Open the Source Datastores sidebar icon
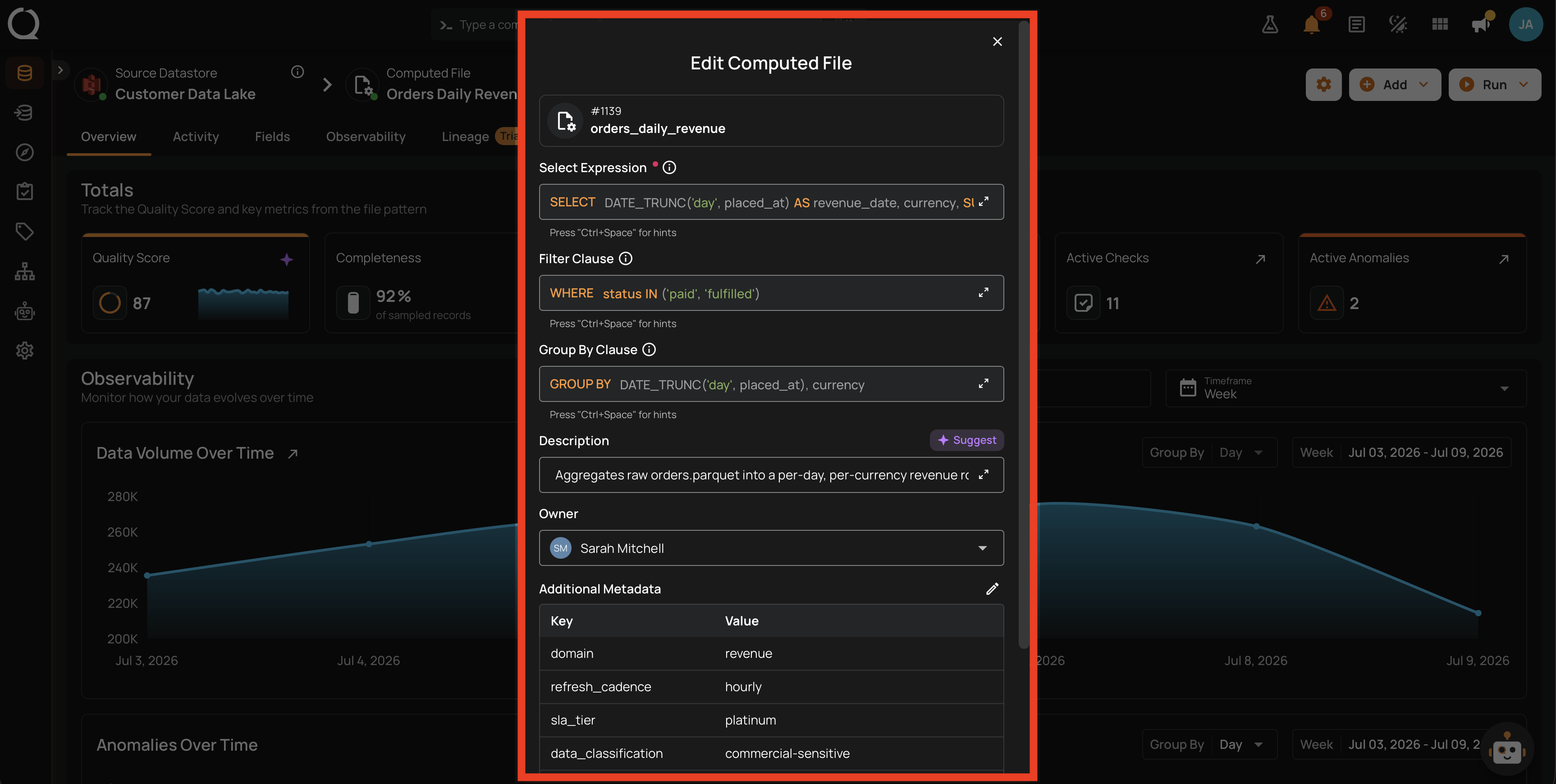This screenshot has height=784, width=1556. coord(24,73)
